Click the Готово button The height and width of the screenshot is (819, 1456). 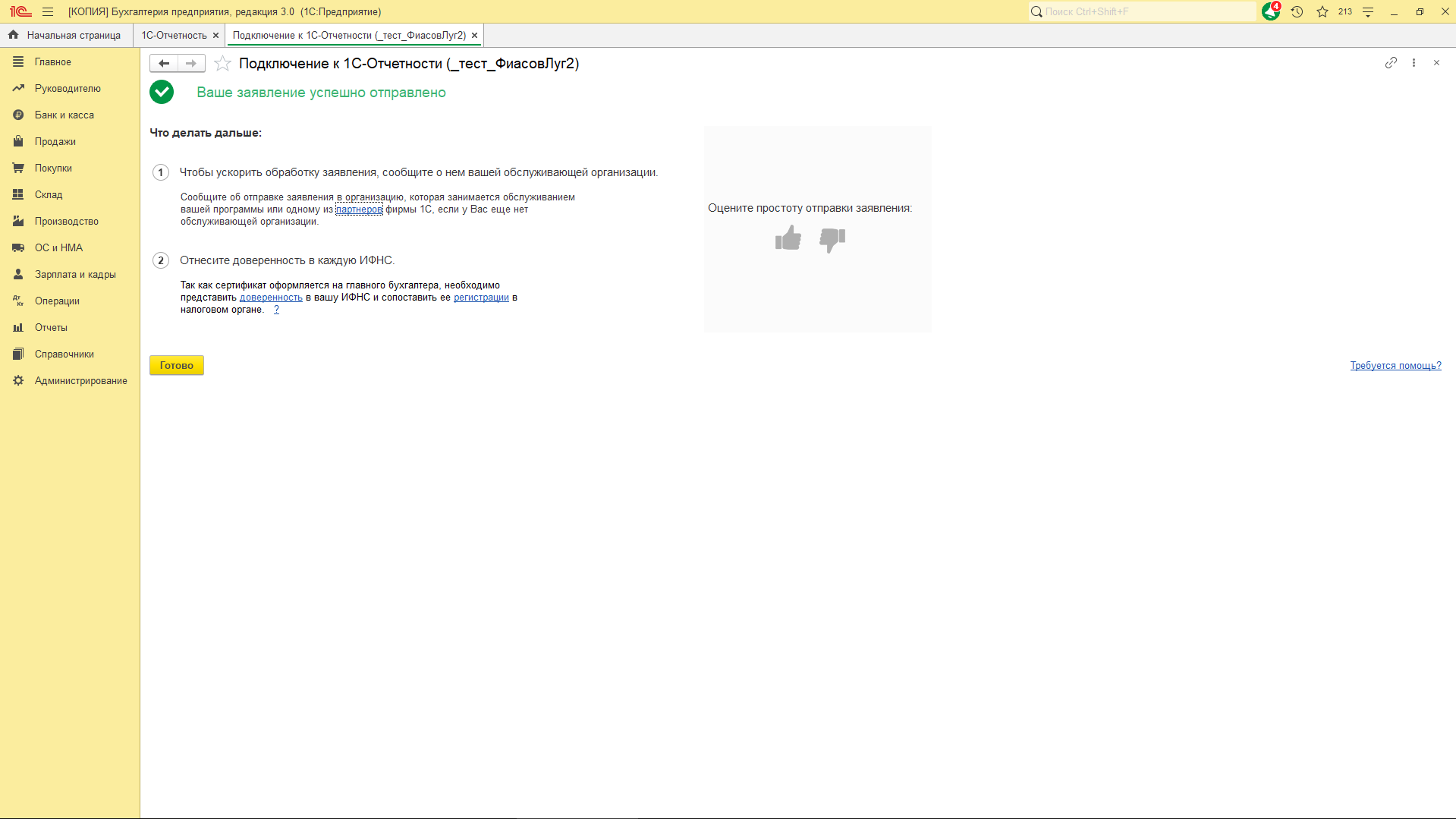click(x=177, y=365)
